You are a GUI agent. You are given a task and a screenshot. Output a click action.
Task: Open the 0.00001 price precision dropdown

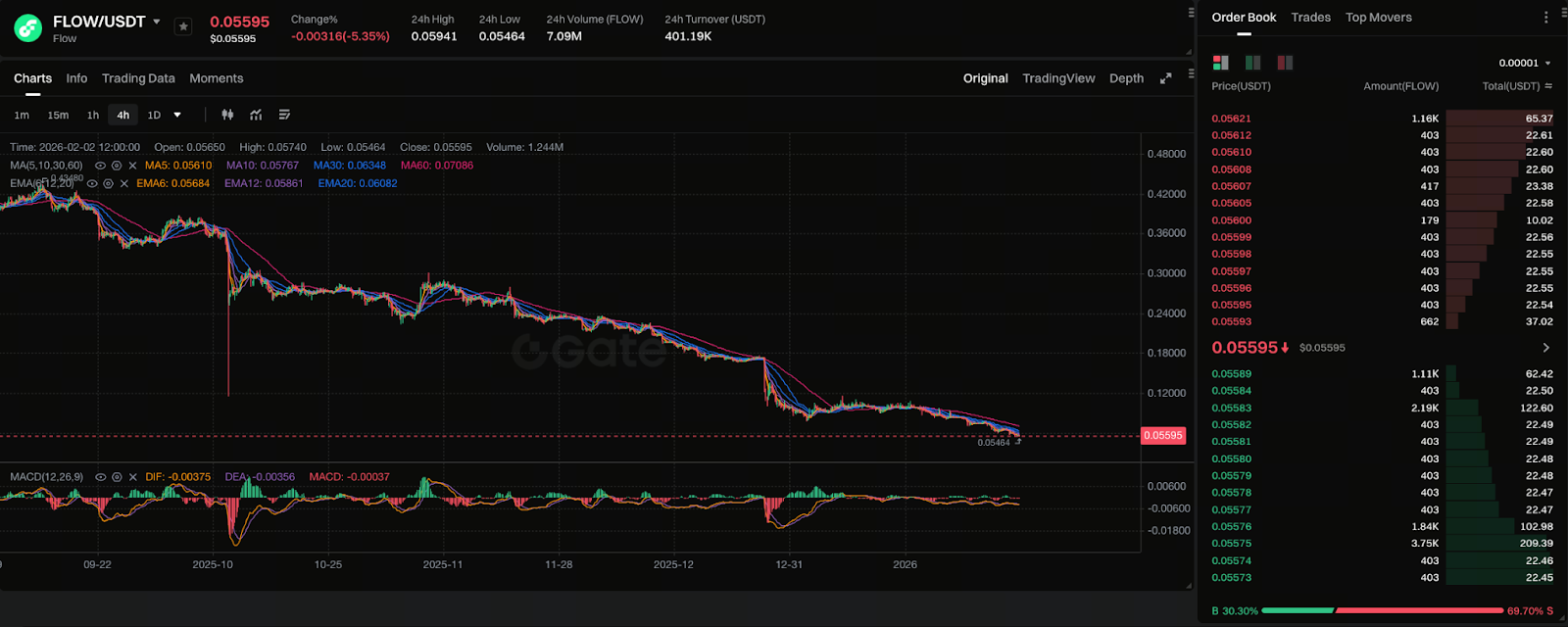tap(1525, 63)
